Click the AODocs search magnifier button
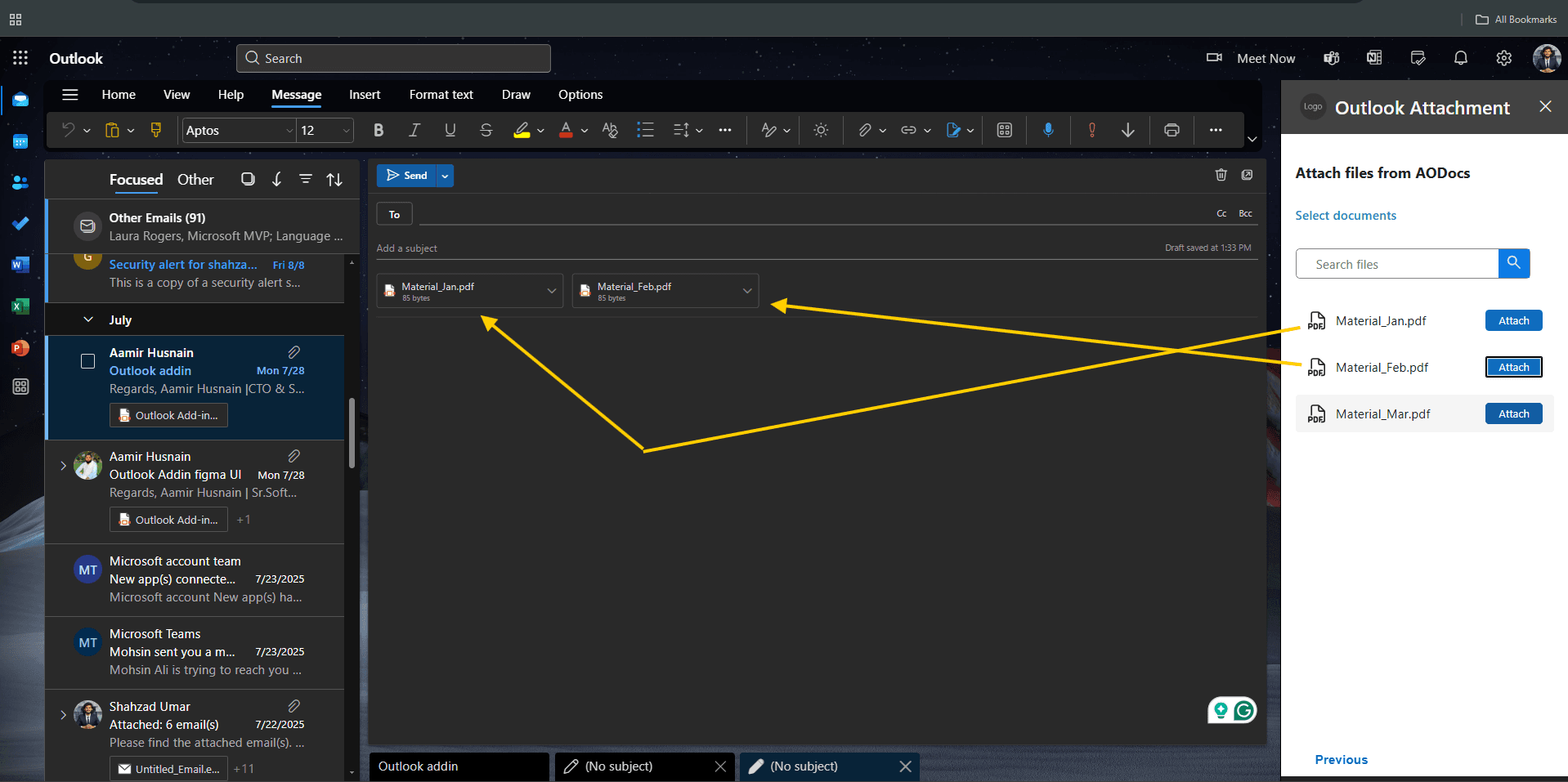Viewport: 1568px width, 782px height. click(x=1514, y=263)
